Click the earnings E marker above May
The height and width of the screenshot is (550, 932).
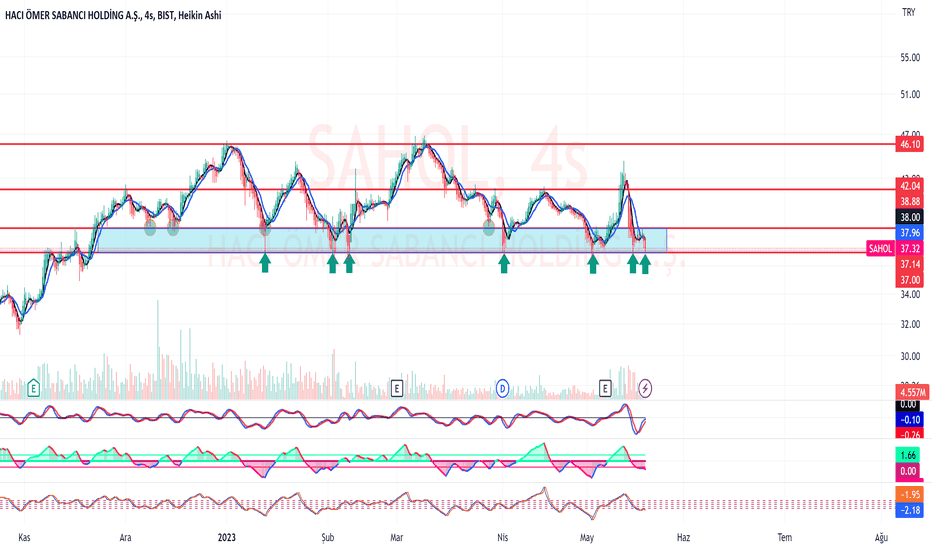pyautogui.click(x=604, y=389)
